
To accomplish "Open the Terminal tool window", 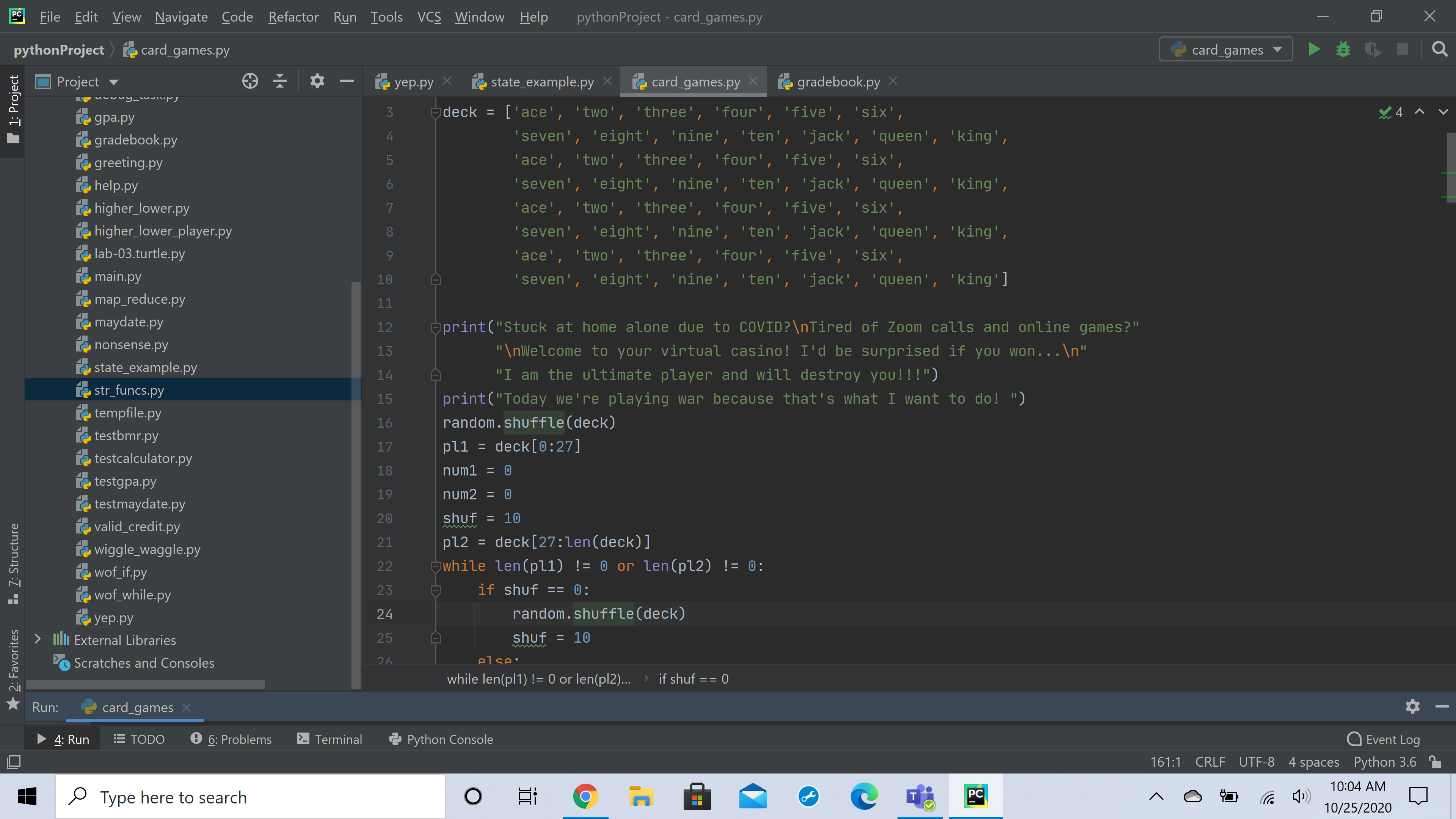I will click(329, 739).
